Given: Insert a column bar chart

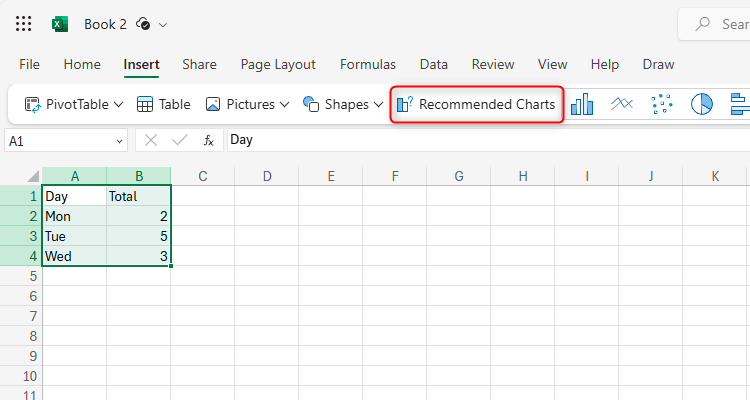Looking at the screenshot, I should [x=582, y=104].
